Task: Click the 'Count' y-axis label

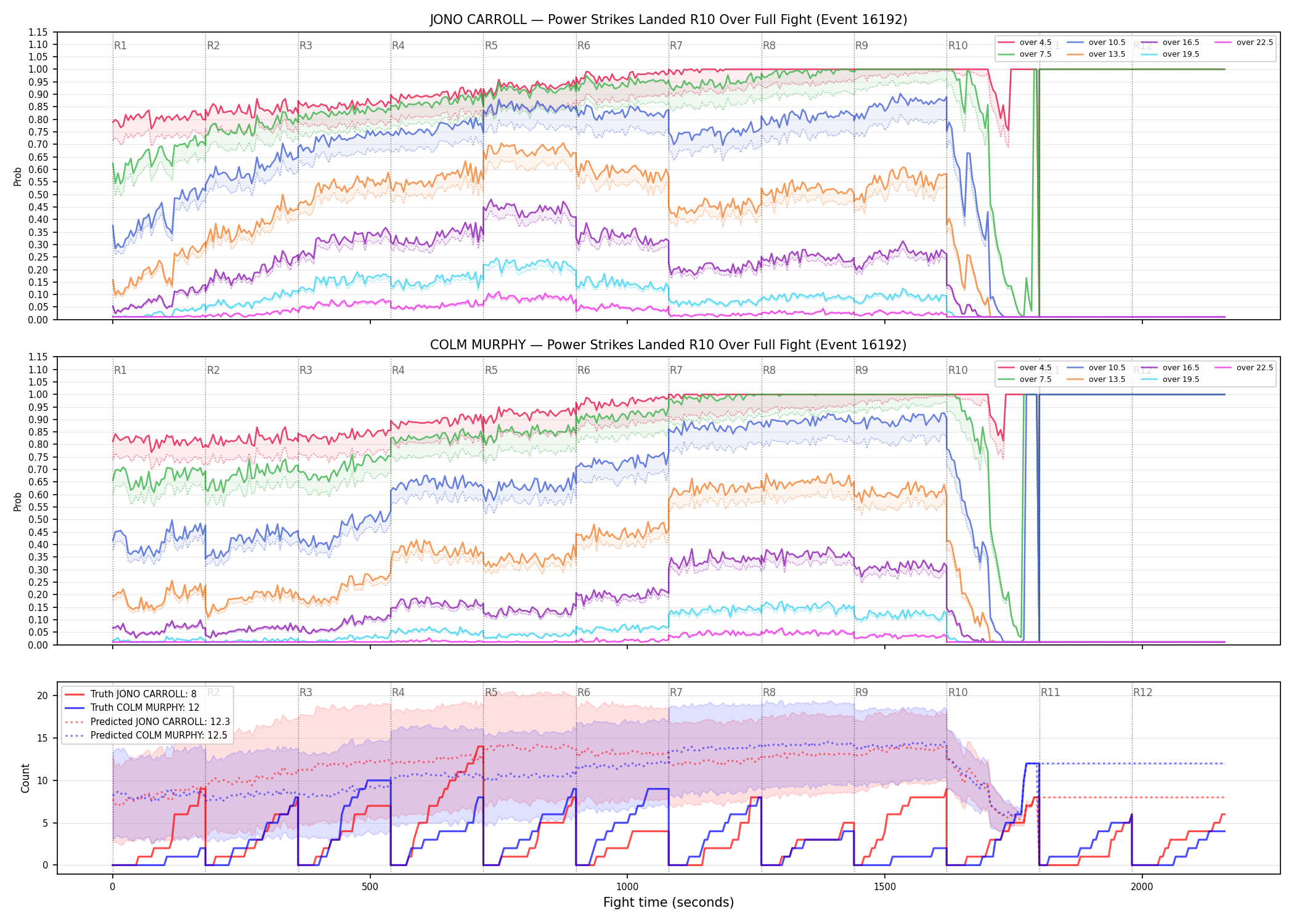Action: pos(25,778)
